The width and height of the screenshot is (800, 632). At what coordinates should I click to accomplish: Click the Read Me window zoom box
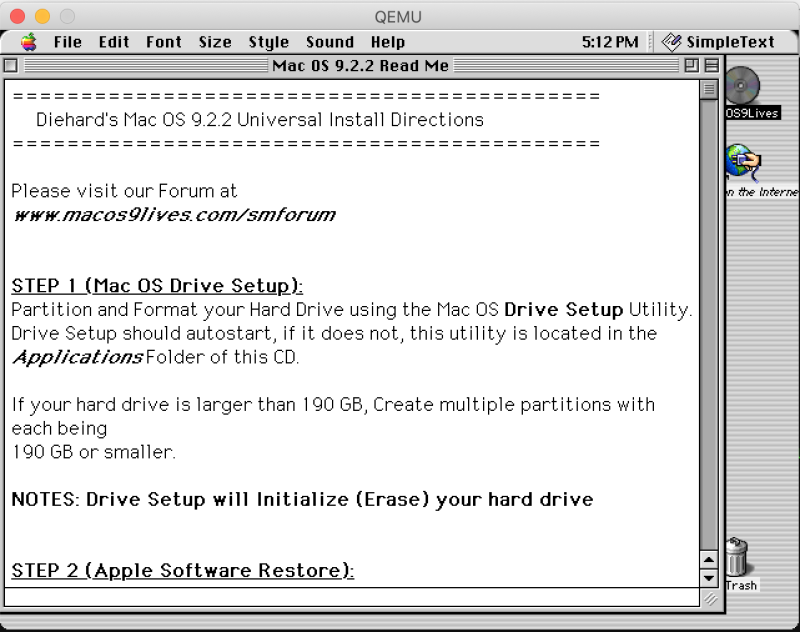pos(692,65)
